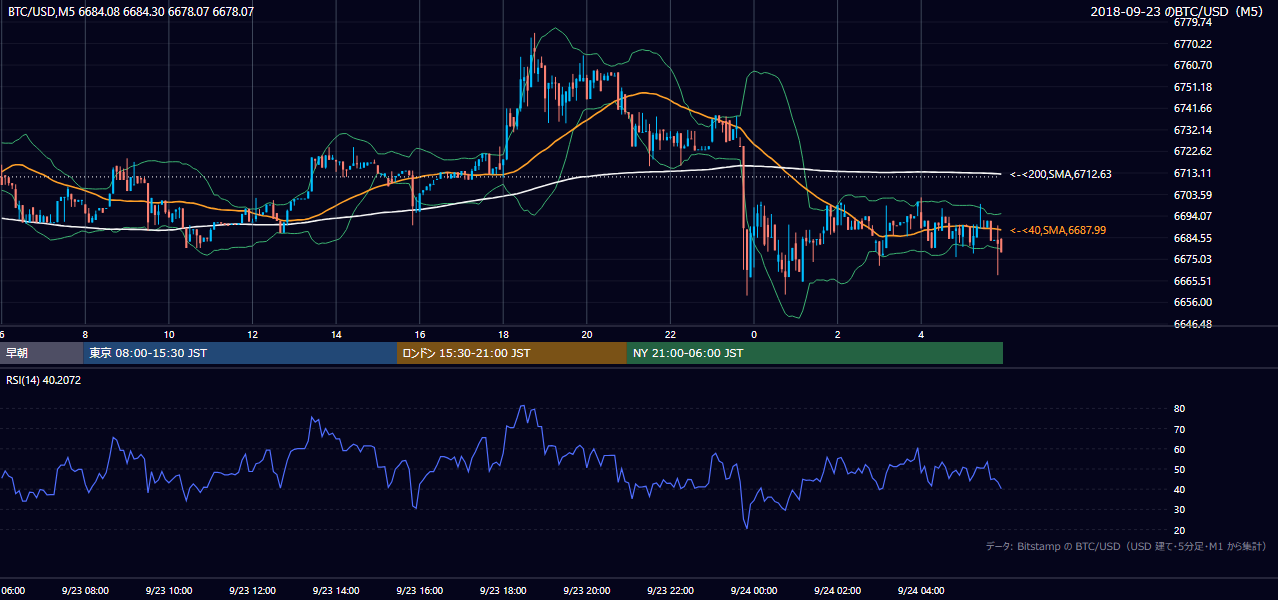Screen dimensions: 1278x600
Task: Click the データ: Bitstamp の BTC/USD source note
Action: click(1126, 547)
